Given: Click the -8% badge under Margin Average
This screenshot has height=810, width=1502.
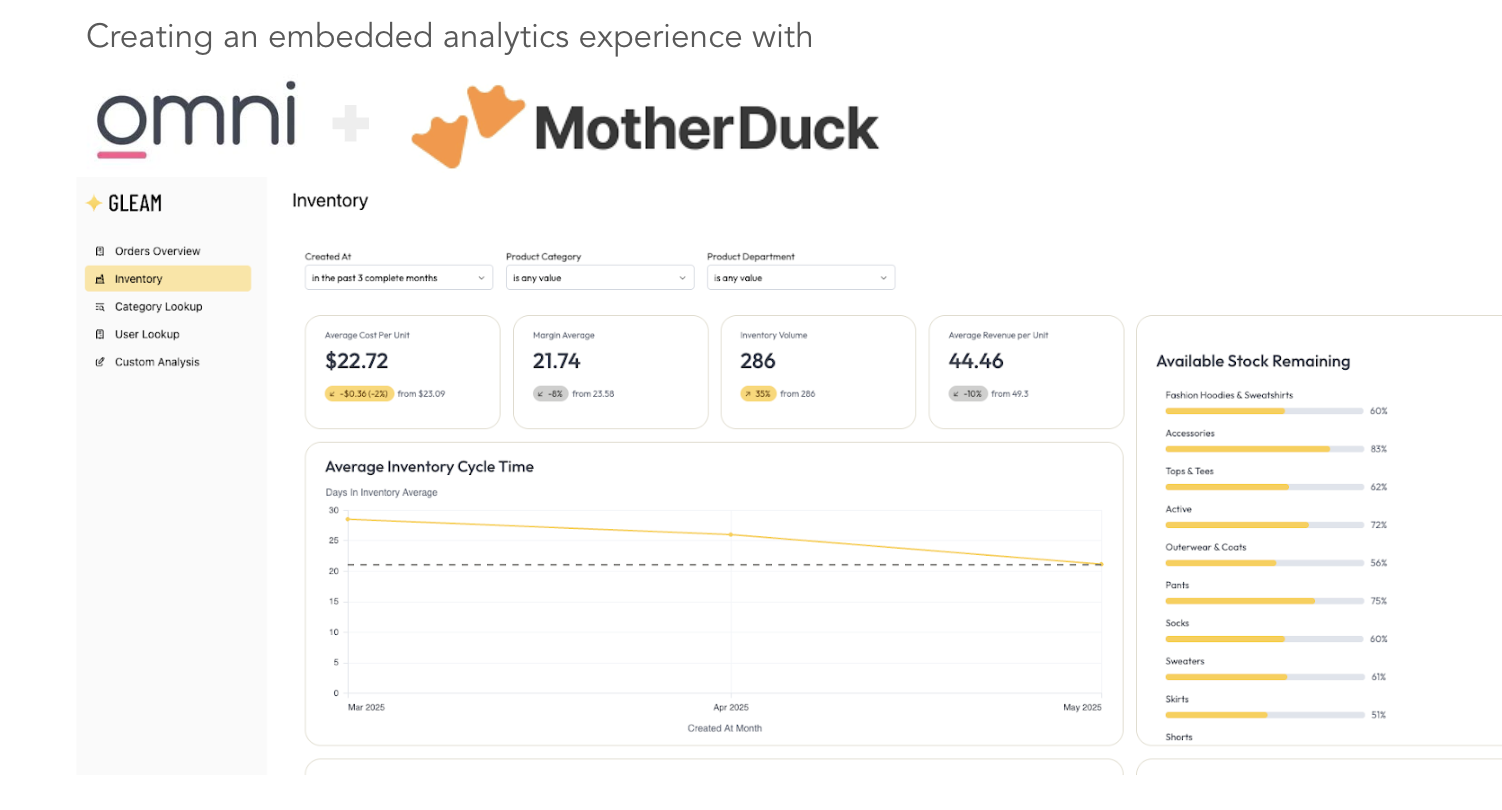Looking at the screenshot, I should coord(550,394).
